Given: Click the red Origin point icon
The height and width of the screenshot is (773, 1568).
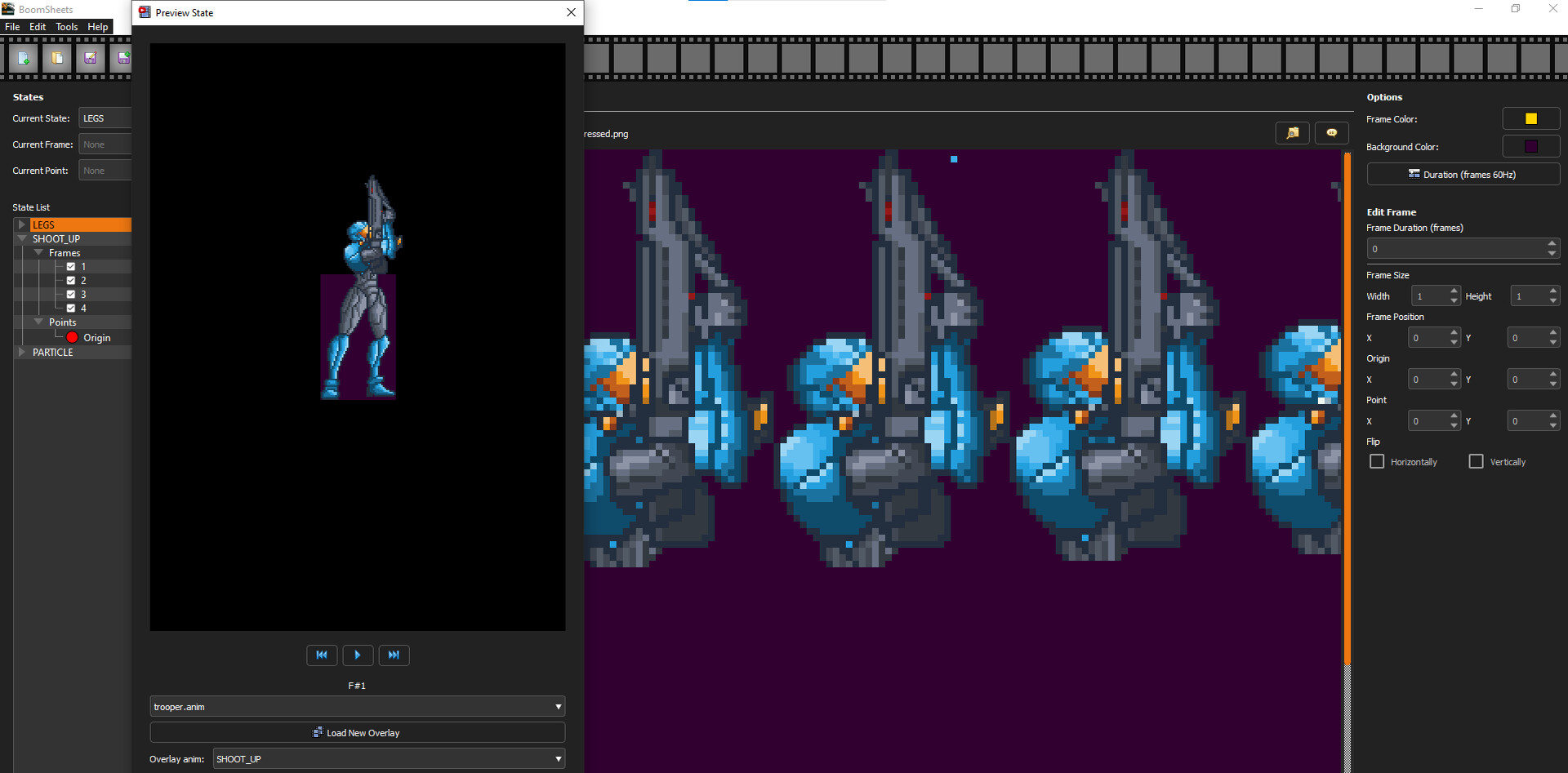Looking at the screenshot, I should (73, 337).
